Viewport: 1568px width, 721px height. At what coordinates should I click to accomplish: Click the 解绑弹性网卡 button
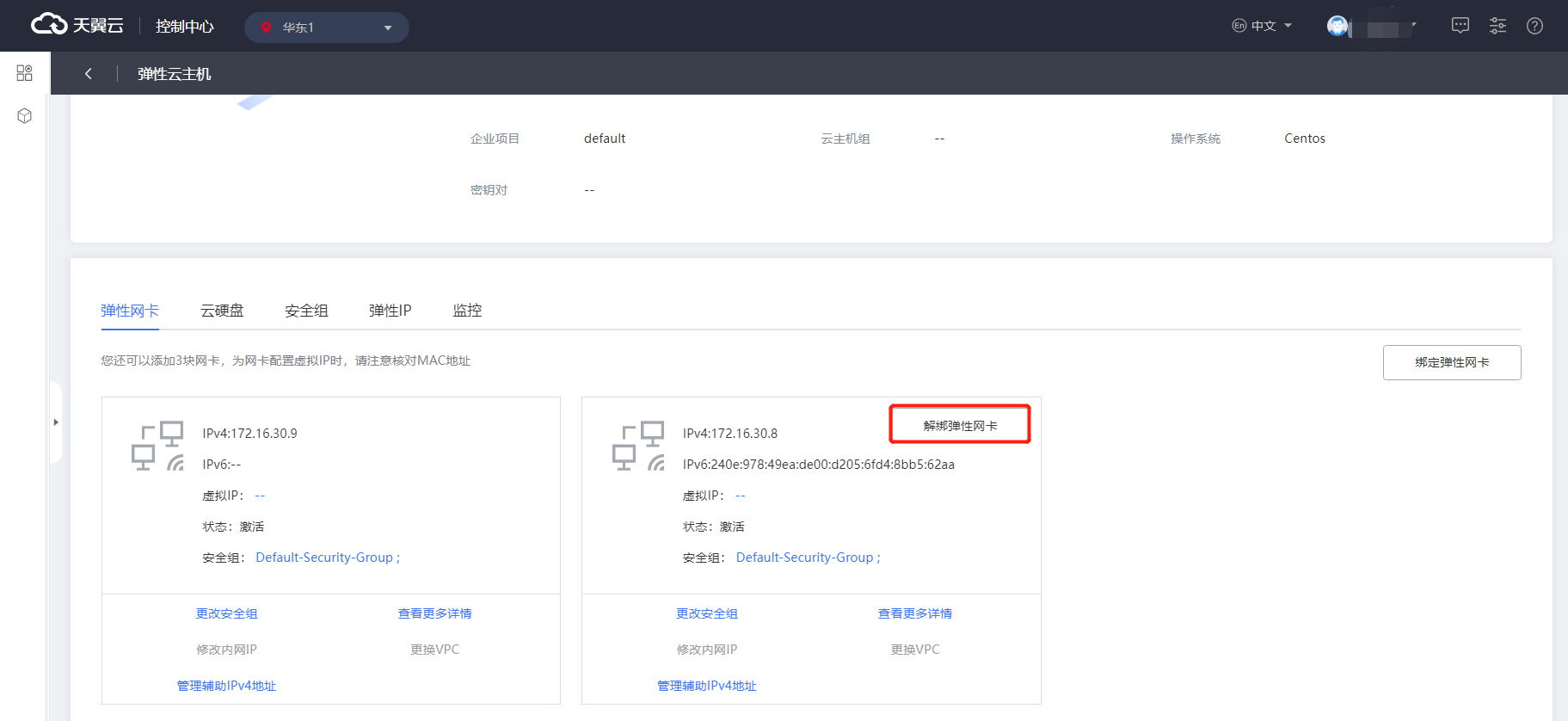pos(960,425)
